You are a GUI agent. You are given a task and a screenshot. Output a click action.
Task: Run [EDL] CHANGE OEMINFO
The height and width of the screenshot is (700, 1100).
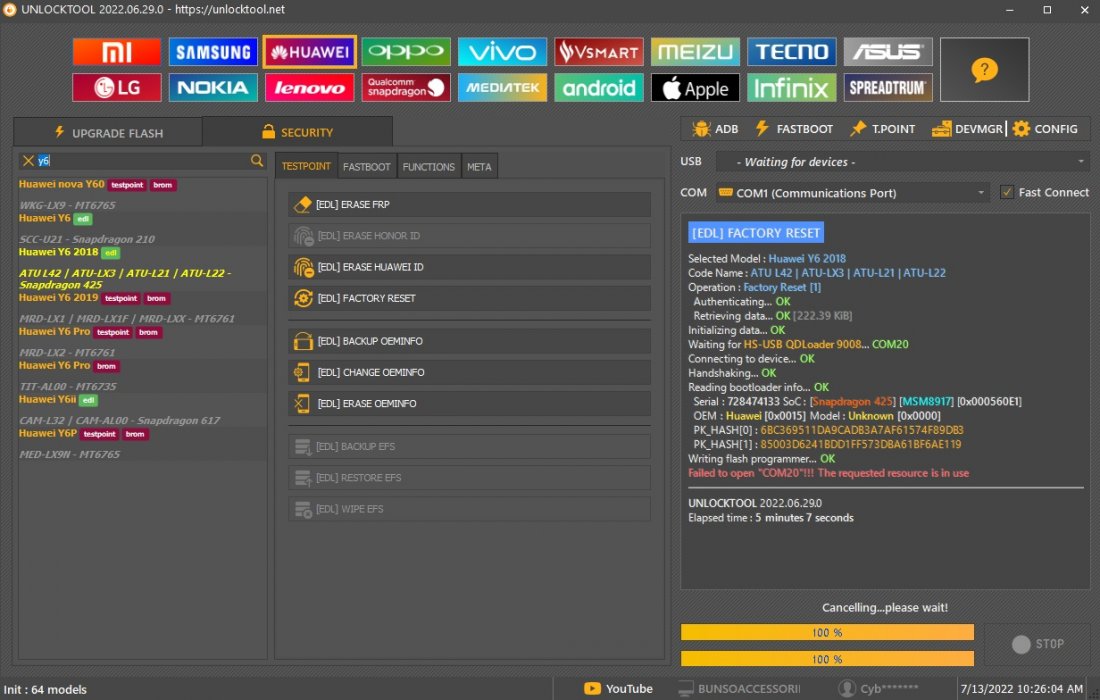469,372
